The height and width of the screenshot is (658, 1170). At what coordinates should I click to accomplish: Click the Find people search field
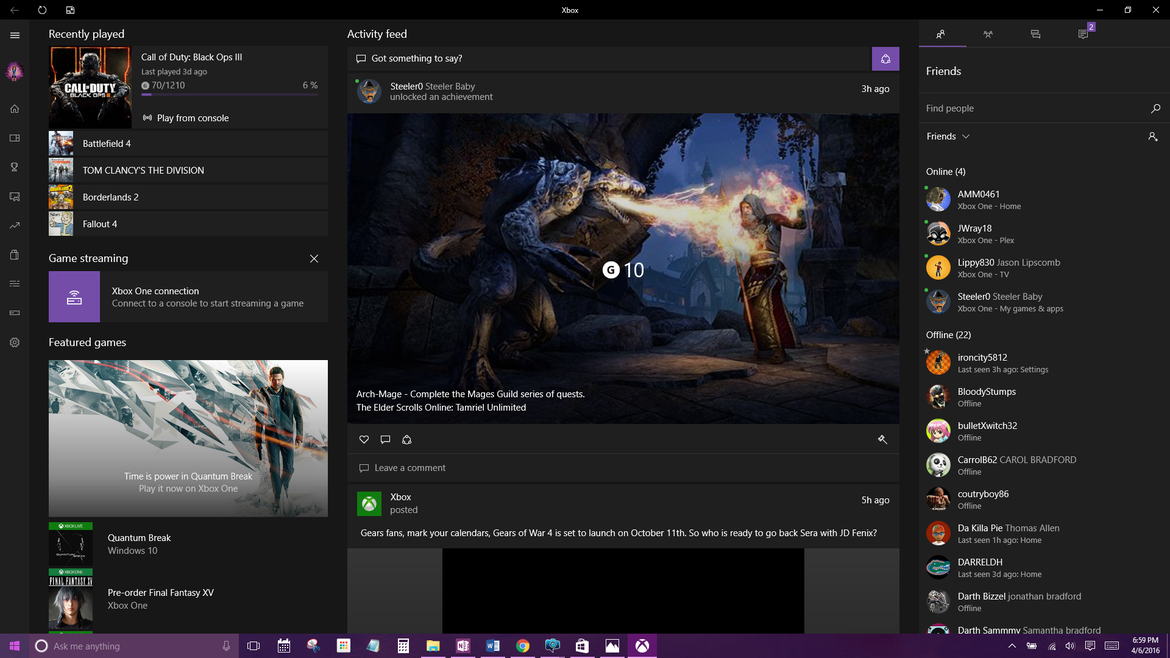pos(1040,107)
